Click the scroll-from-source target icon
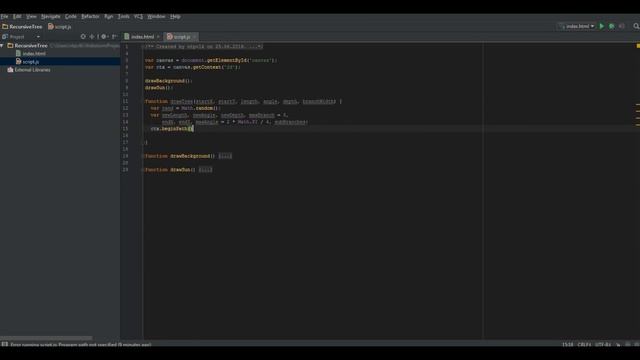This screenshot has width=640, height=360. (83, 36)
